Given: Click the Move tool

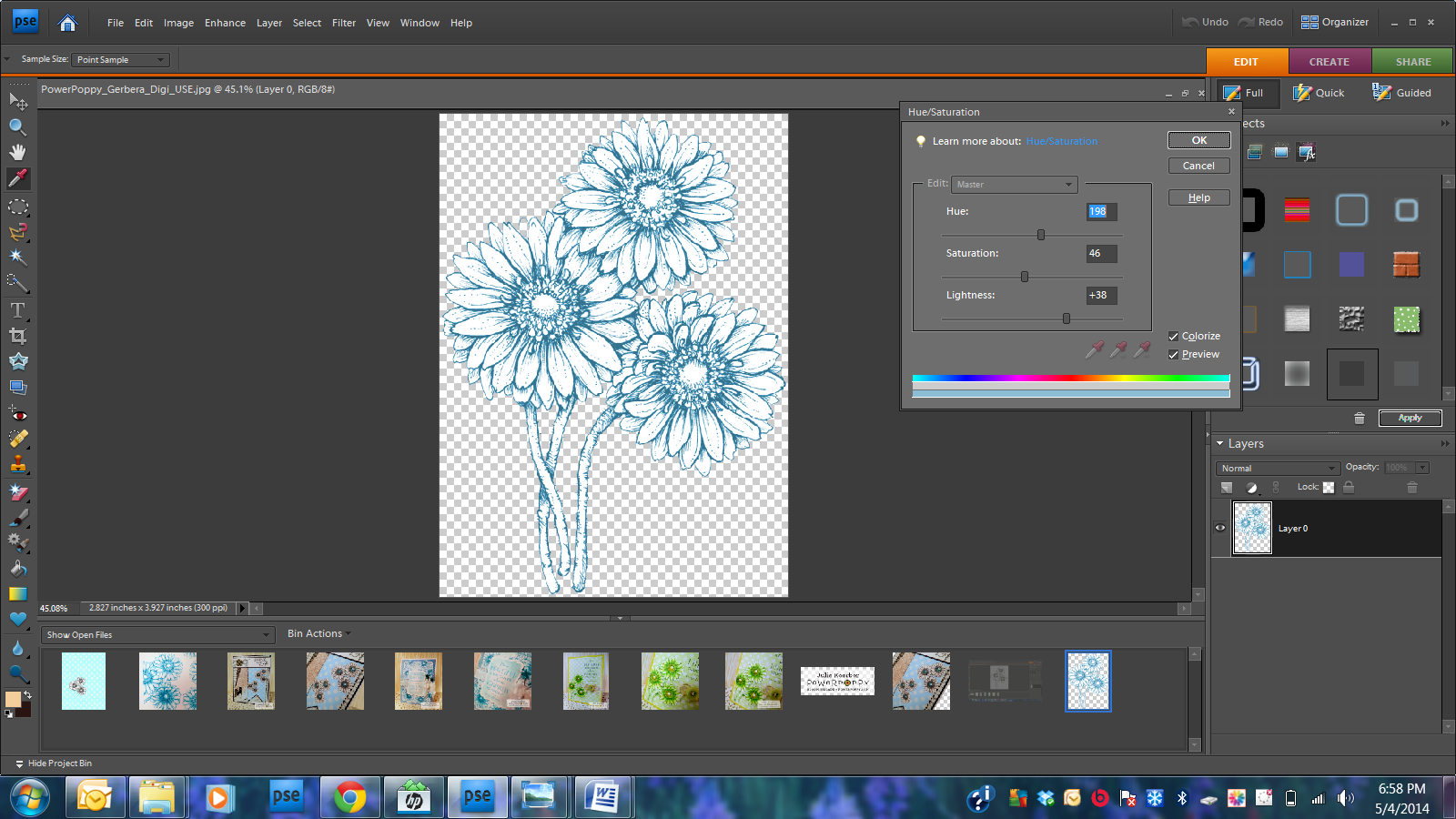Looking at the screenshot, I should [17, 100].
